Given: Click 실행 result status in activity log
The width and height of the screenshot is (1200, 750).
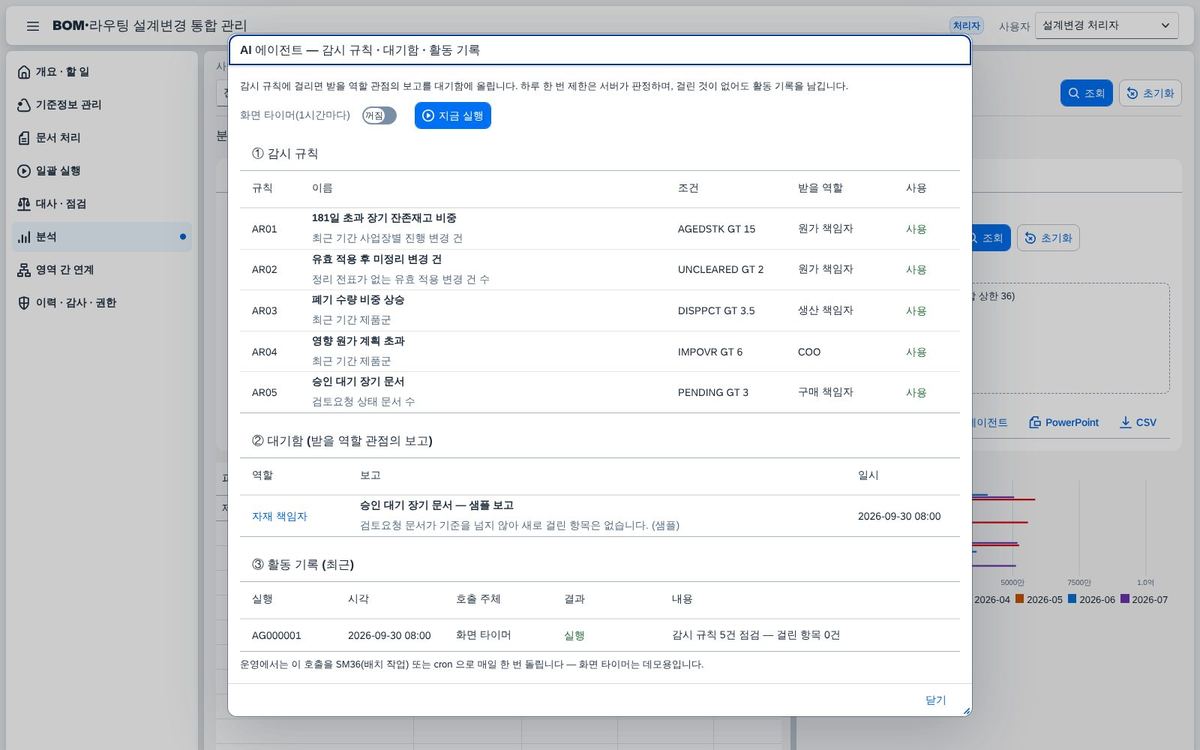Looking at the screenshot, I should pyautogui.click(x=574, y=635).
